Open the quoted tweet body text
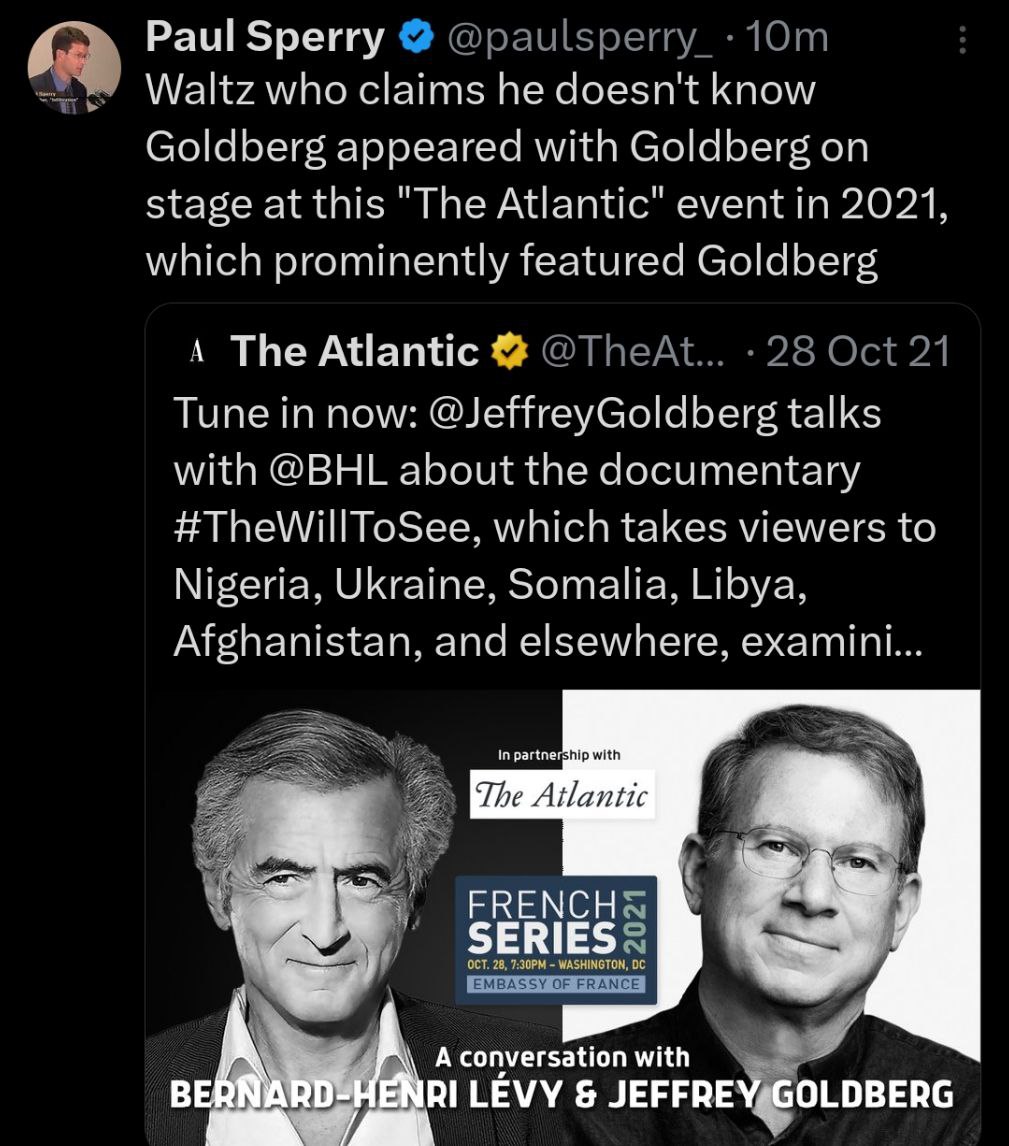Viewport: 1009px width, 1146px height. tap(555, 527)
